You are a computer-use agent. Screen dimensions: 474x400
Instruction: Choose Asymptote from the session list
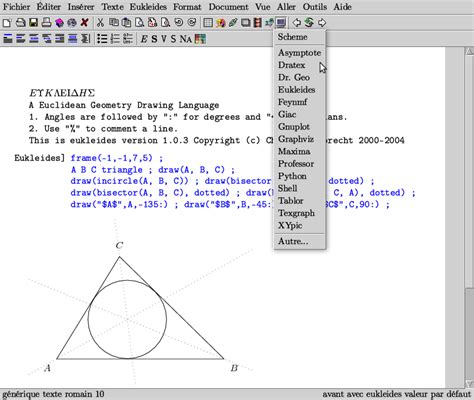[299, 53]
